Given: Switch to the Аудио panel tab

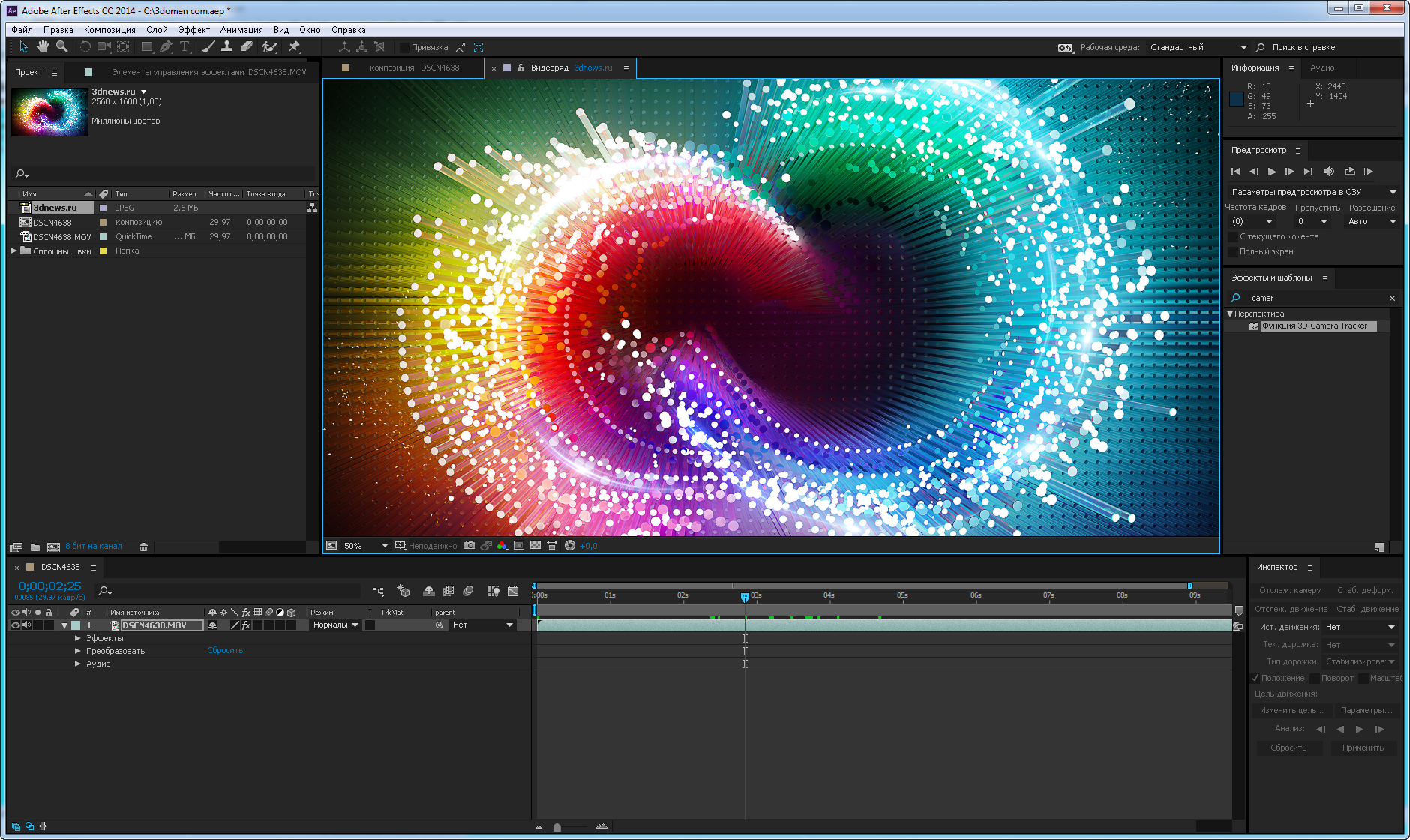Looking at the screenshot, I should coord(1322,67).
